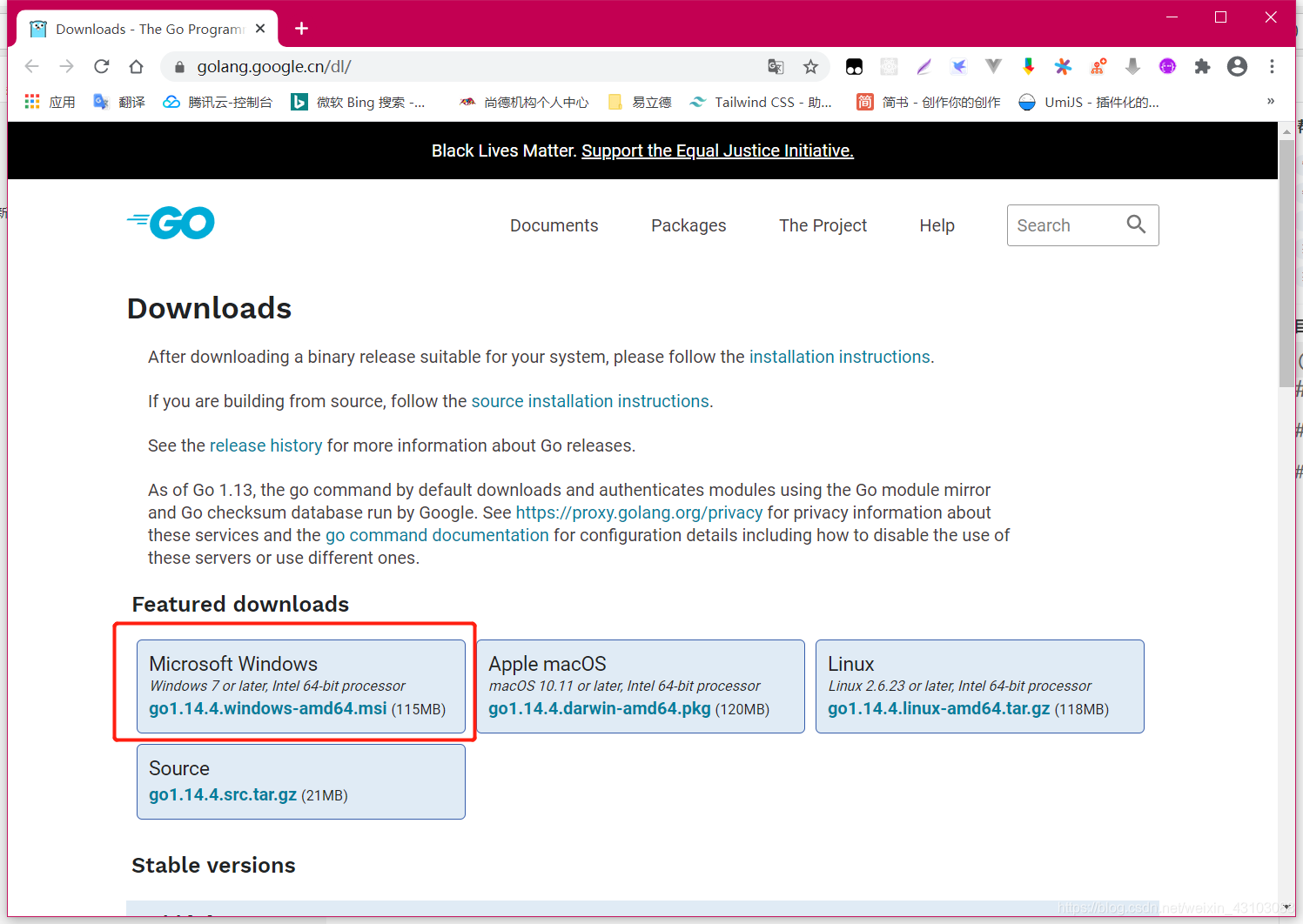Close the Downloads tab
The image size is (1303, 924).
coord(260,29)
